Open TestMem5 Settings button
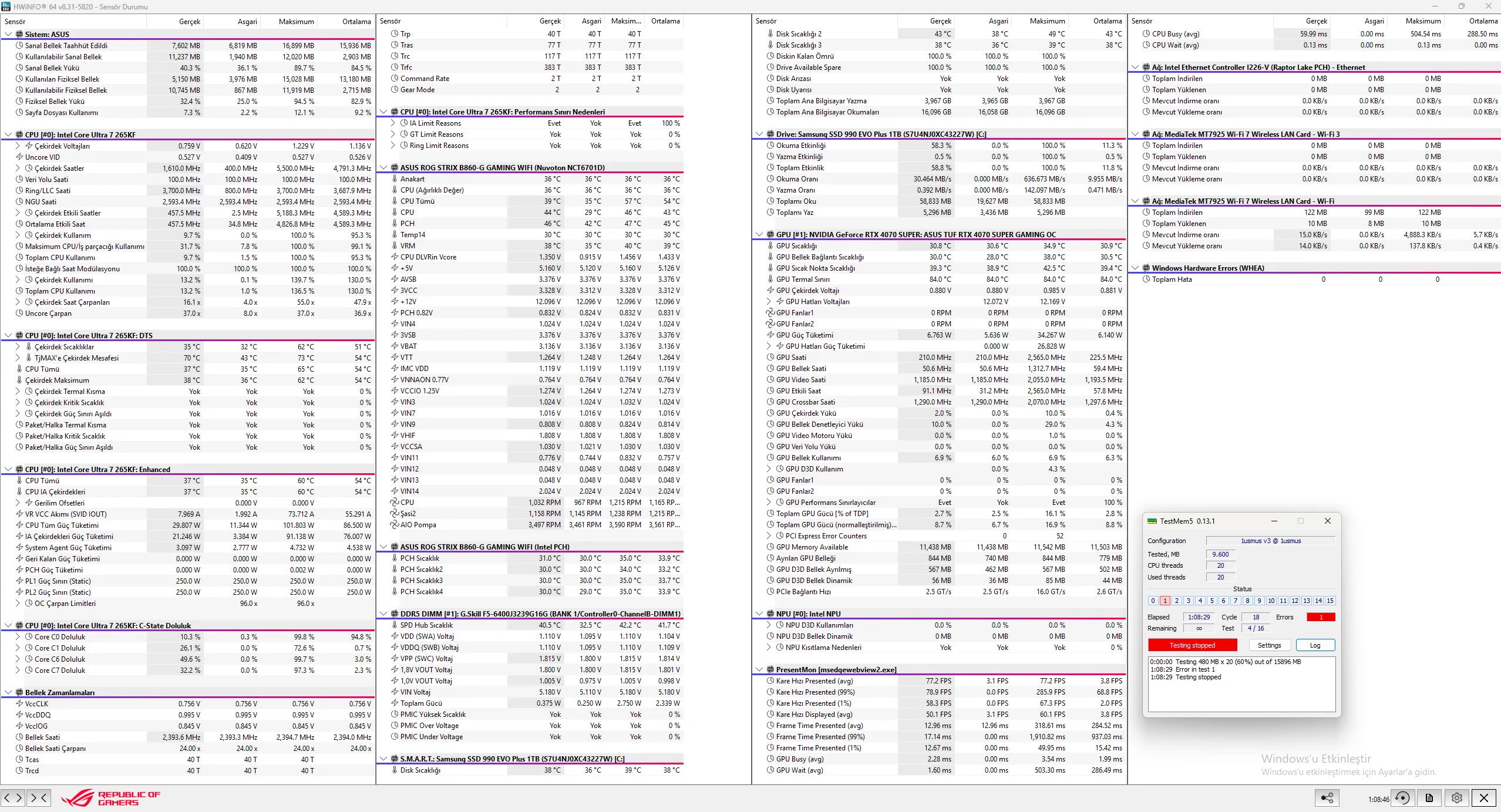Screen dimensions: 1501x812 1269,645
